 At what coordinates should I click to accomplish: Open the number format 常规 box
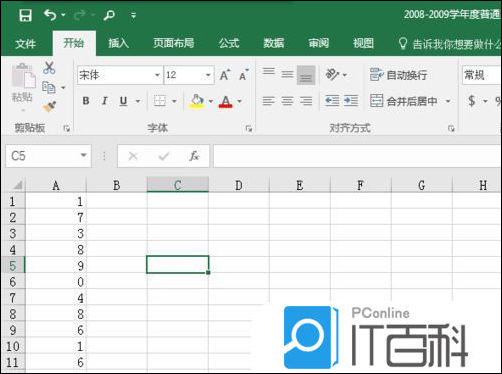coord(481,75)
